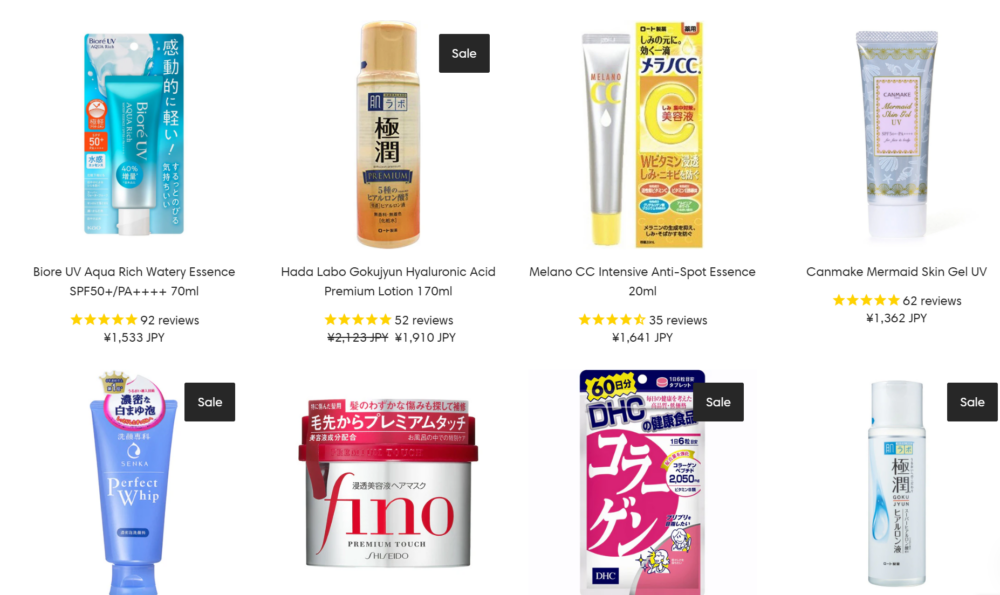Click Sale badge on Hada Labo Premium

coord(464,53)
